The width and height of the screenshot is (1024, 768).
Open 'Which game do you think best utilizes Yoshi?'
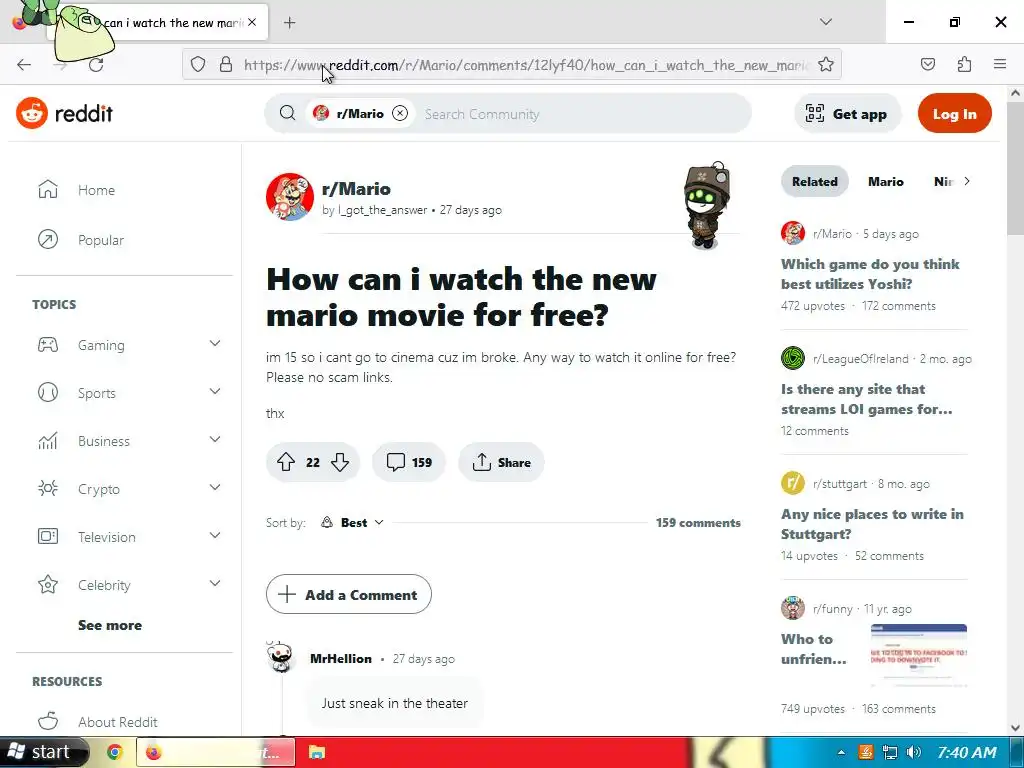870,274
